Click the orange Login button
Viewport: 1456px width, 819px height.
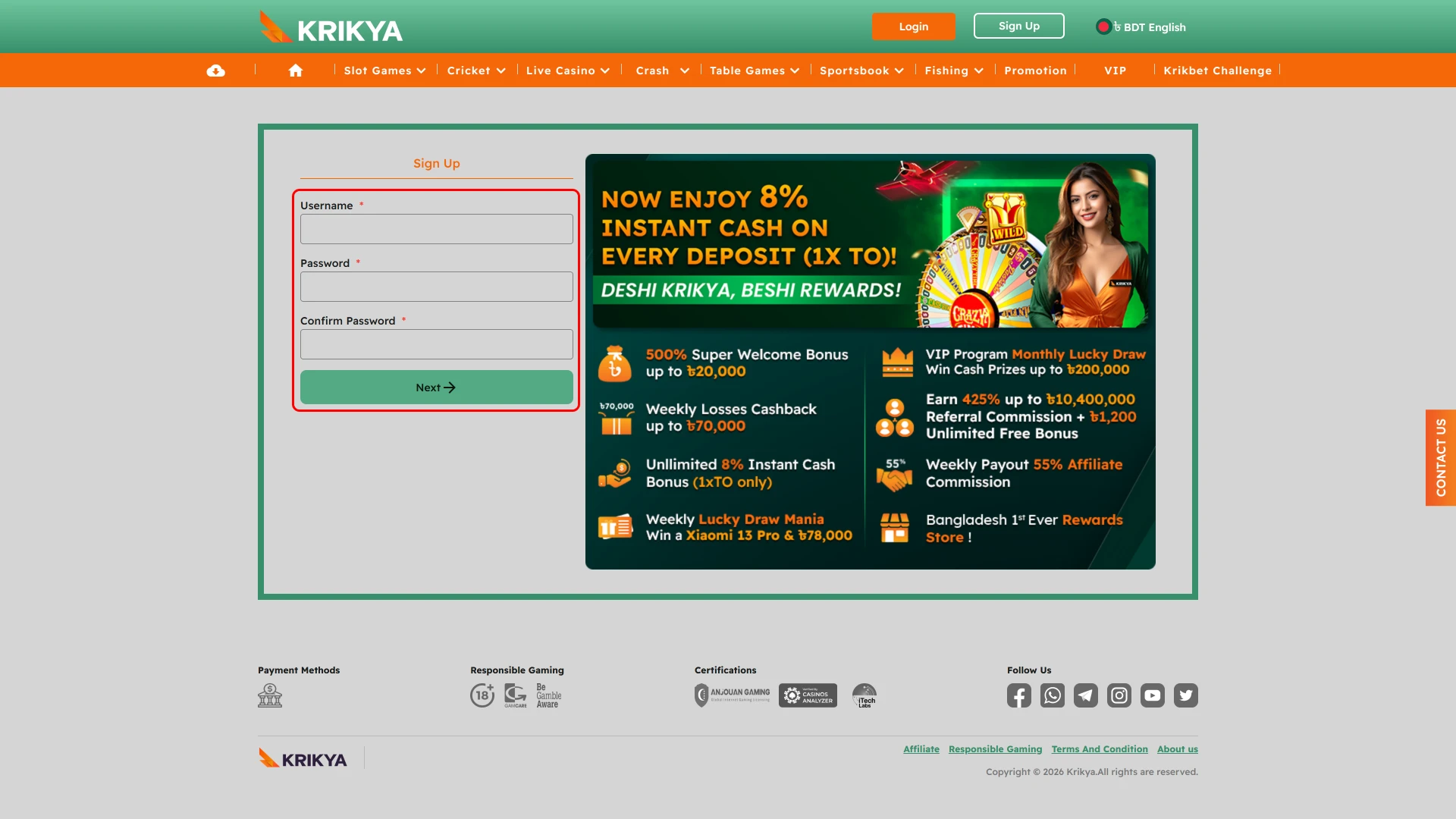click(913, 27)
